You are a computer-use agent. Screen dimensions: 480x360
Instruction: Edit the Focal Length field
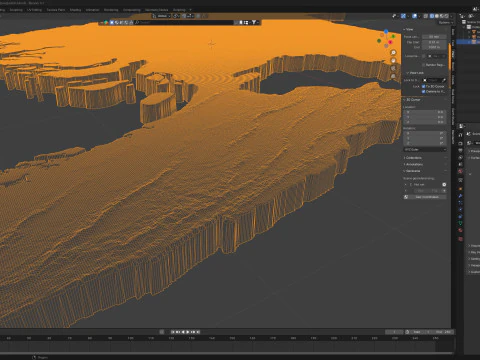[x=434, y=37]
